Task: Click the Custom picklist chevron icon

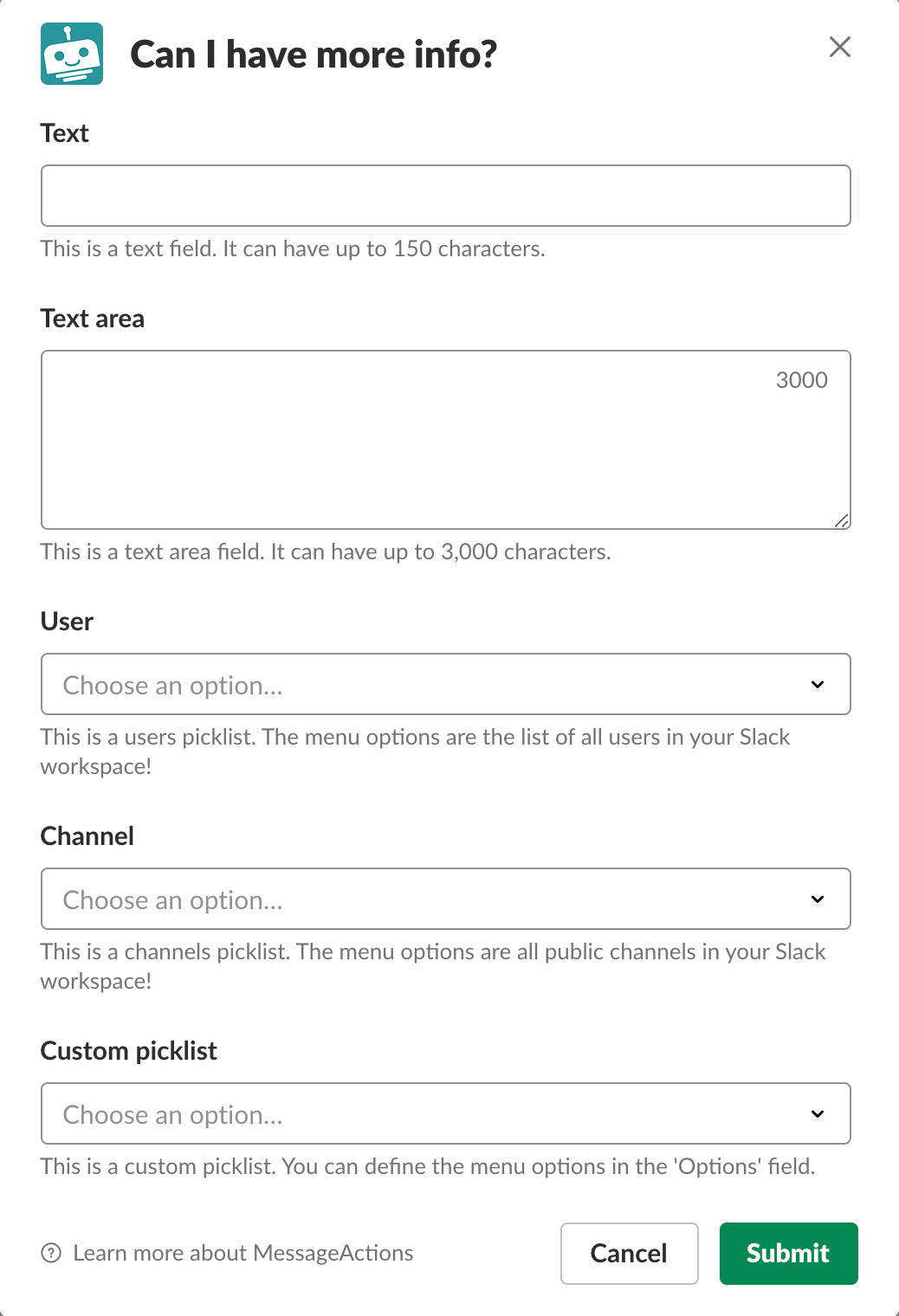Action: click(818, 1113)
